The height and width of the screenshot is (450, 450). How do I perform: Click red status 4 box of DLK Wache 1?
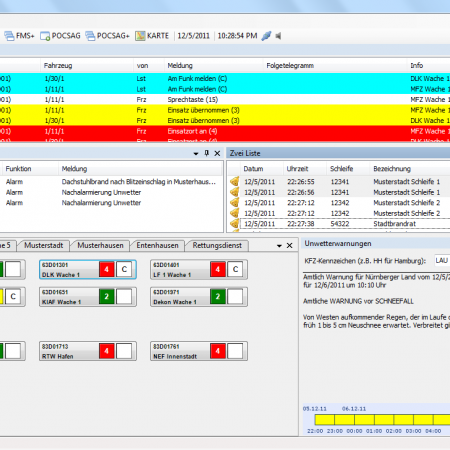(x=107, y=269)
